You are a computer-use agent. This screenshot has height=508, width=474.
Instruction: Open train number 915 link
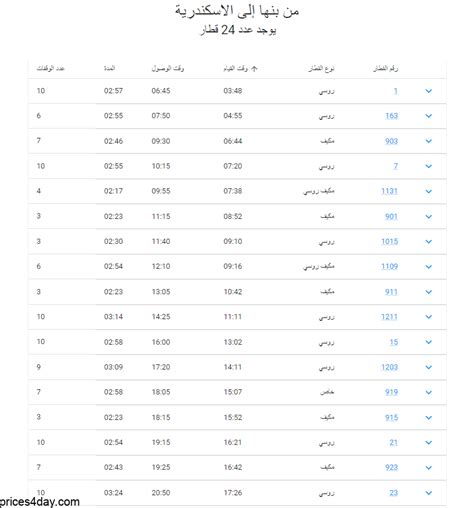(x=391, y=418)
